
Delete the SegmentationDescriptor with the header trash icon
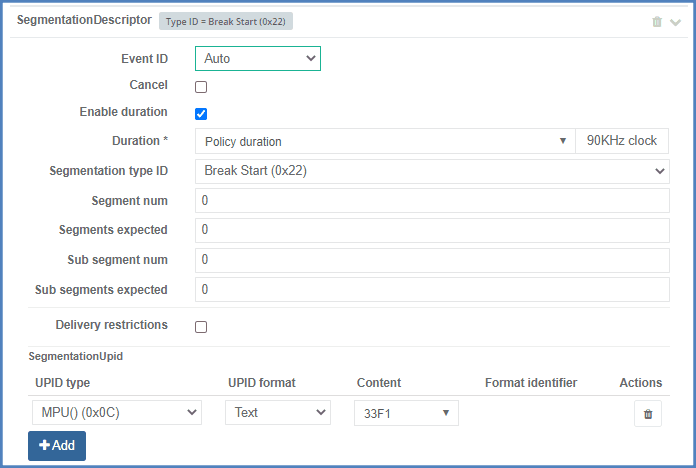(657, 22)
